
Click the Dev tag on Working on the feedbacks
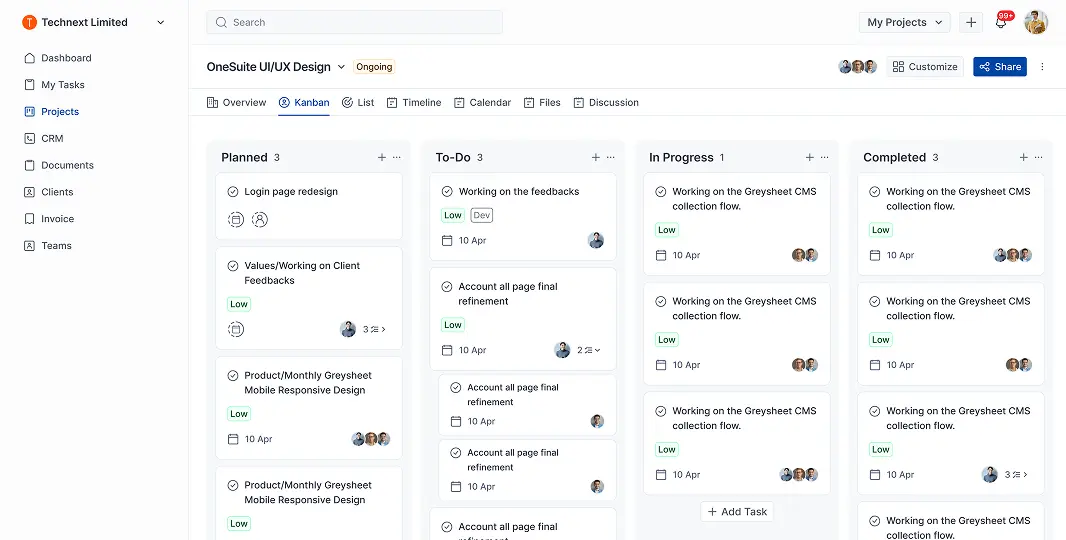click(481, 216)
